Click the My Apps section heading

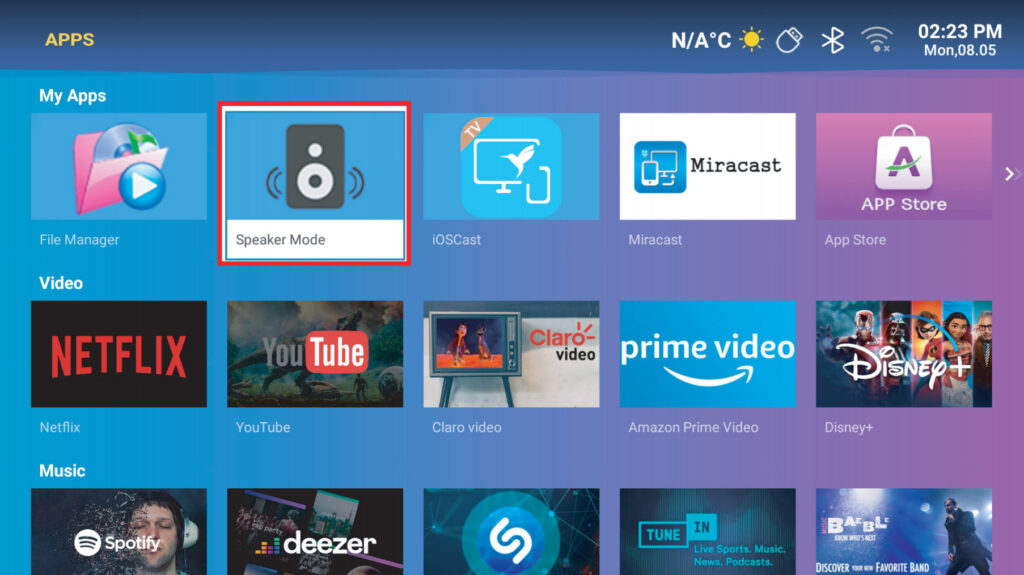pos(72,96)
